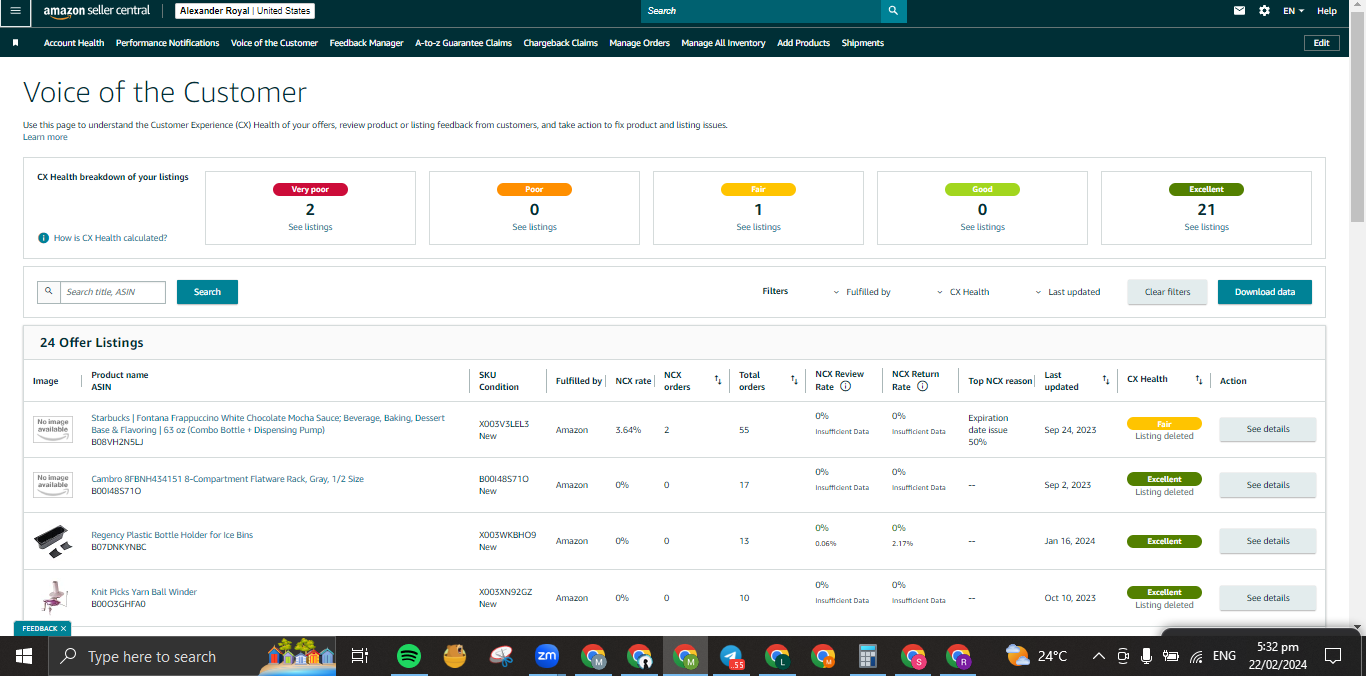The height and width of the screenshot is (676, 1366).
Task: Open the EN language dropdown
Action: pos(1294,11)
